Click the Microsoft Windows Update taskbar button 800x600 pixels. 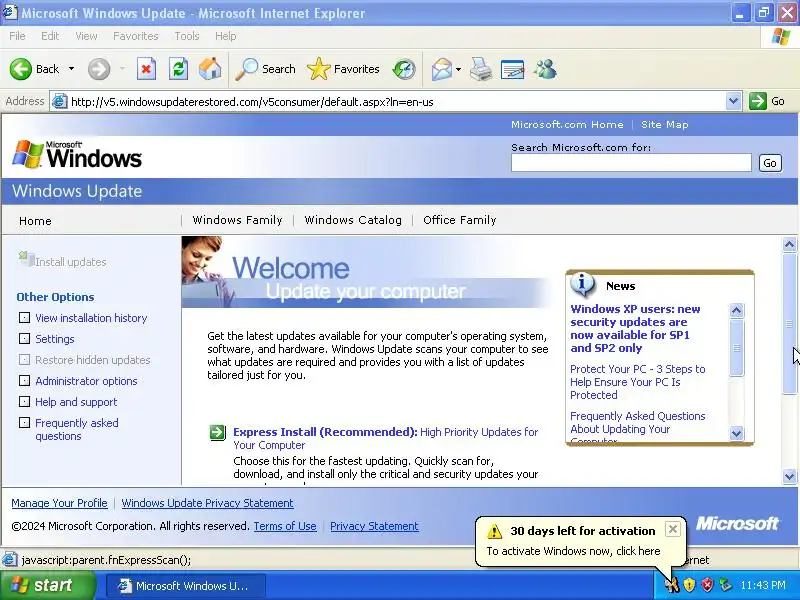186,585
